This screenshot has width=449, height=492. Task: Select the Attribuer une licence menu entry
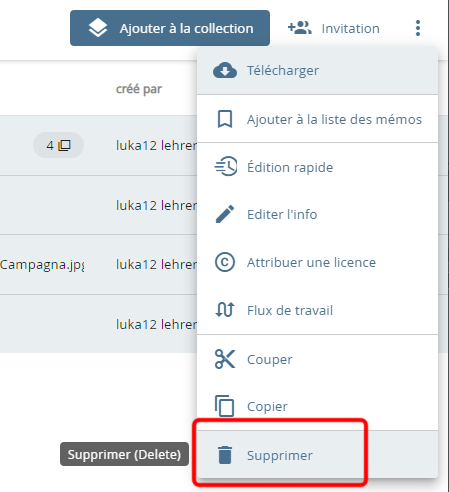(317, 262)
